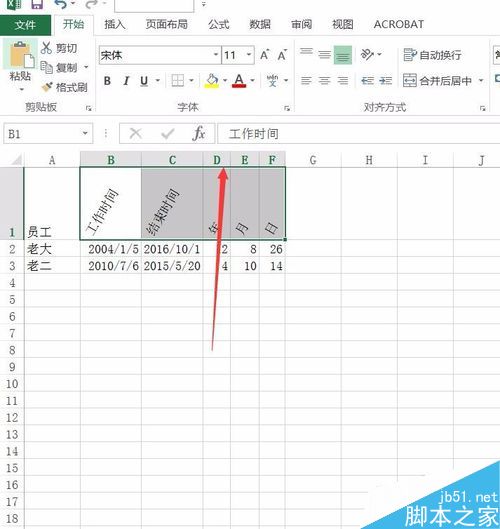This screenshot has height=529, width=500.
Task: Click the Increase Indent icon
Action: click(x=385, y=81)
